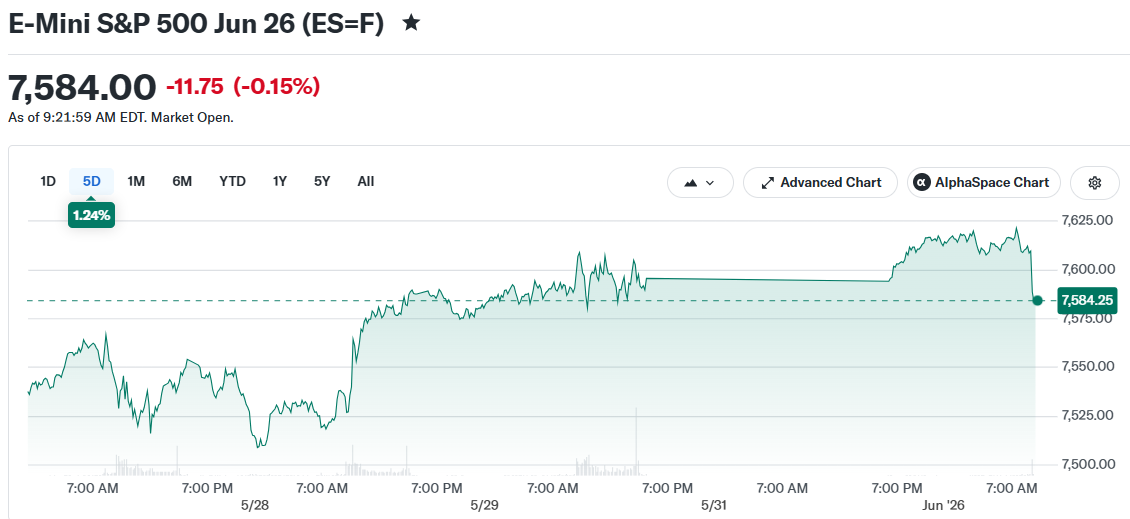Click the 5/28 date axis label

(x=255, y=505)
